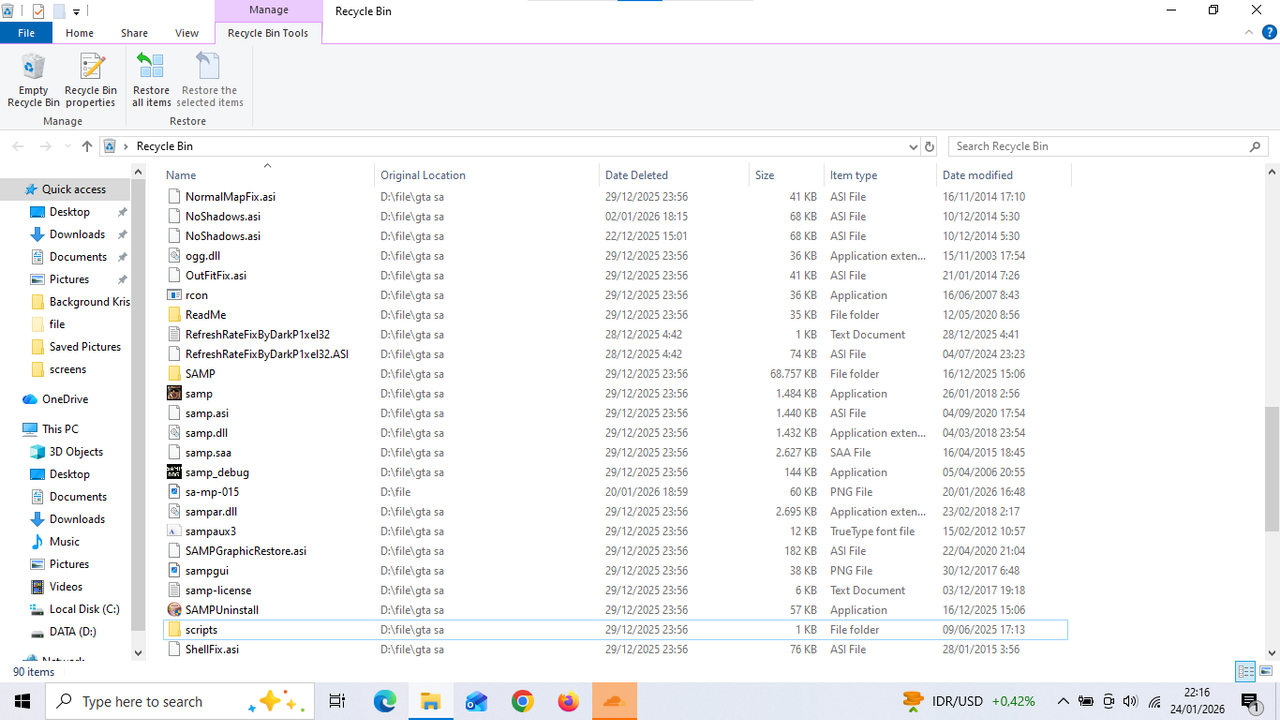Image resolution: width=1280 pixels, height=720 pixels.
Task: Click the file list scroll up arrow
Action: point(1272,173)
